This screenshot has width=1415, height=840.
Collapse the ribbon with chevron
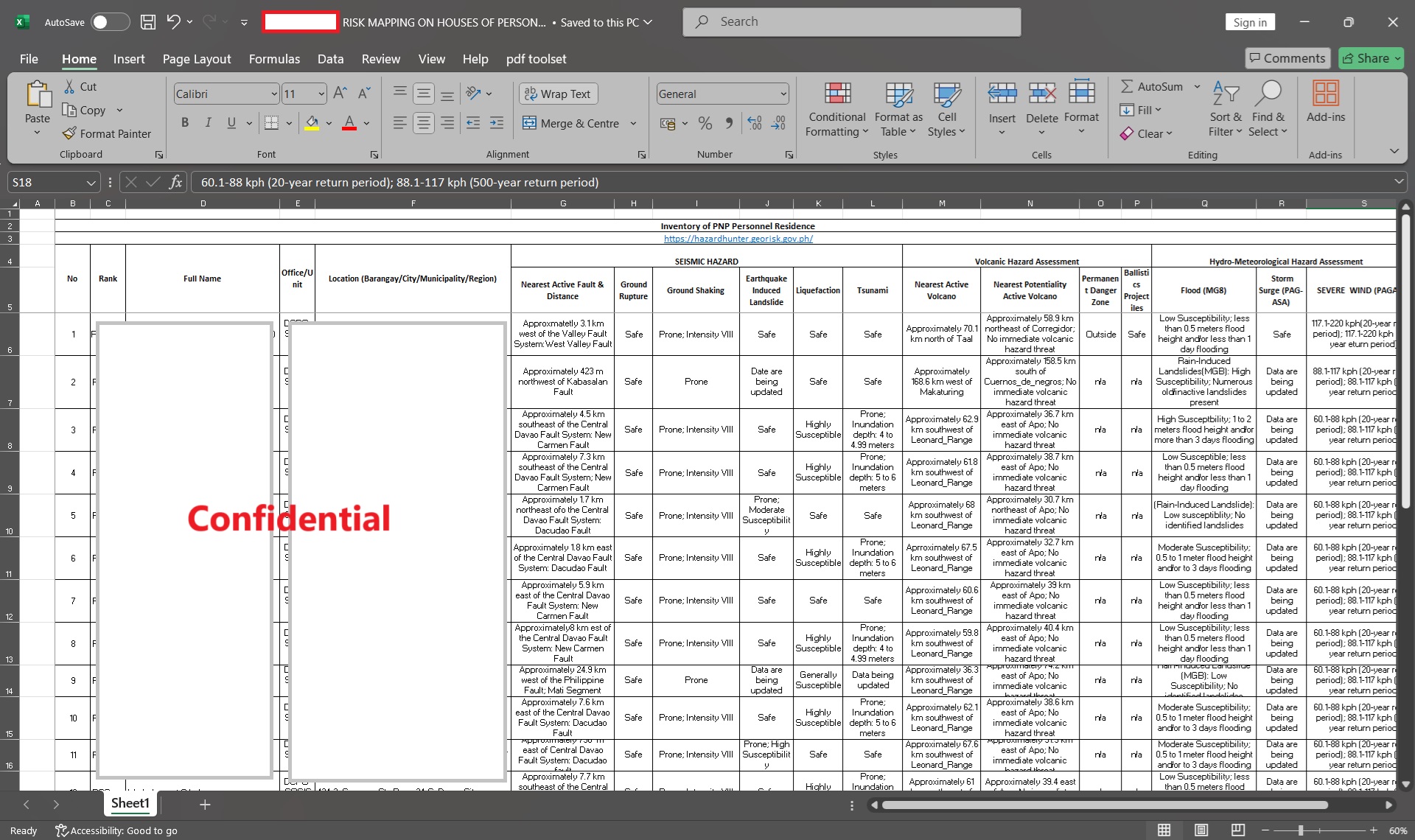coord(1394,151)
